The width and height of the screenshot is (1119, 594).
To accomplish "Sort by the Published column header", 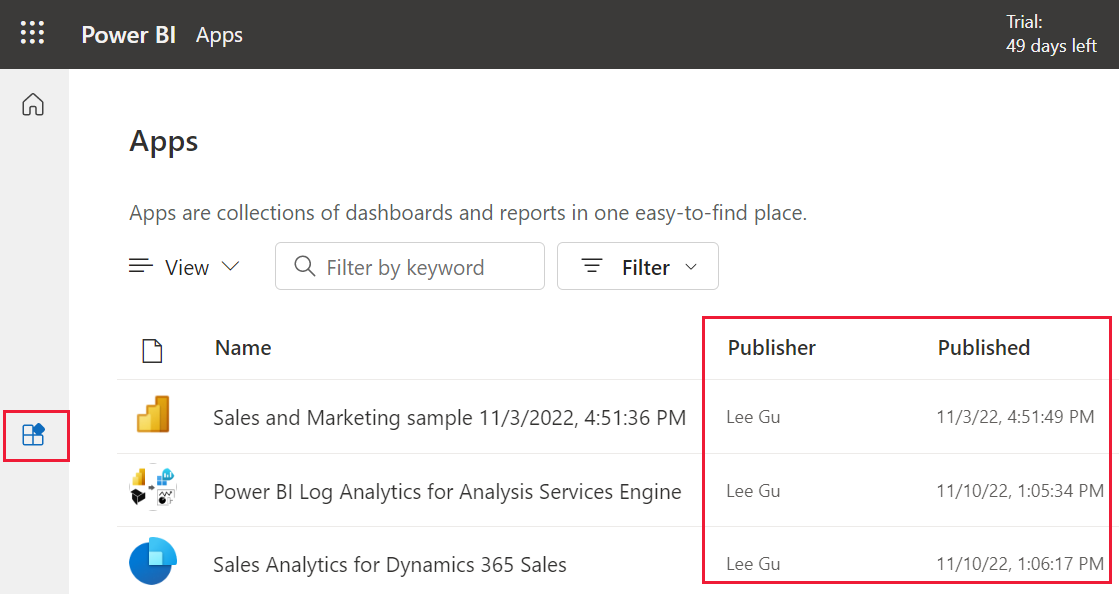I will pyautogui.click(x=983, y=348).
